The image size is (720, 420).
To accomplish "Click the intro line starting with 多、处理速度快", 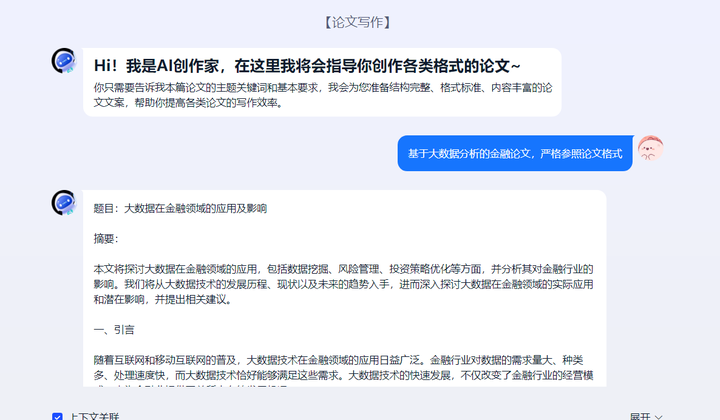I will pyautogui.click(x=343, y=374).
